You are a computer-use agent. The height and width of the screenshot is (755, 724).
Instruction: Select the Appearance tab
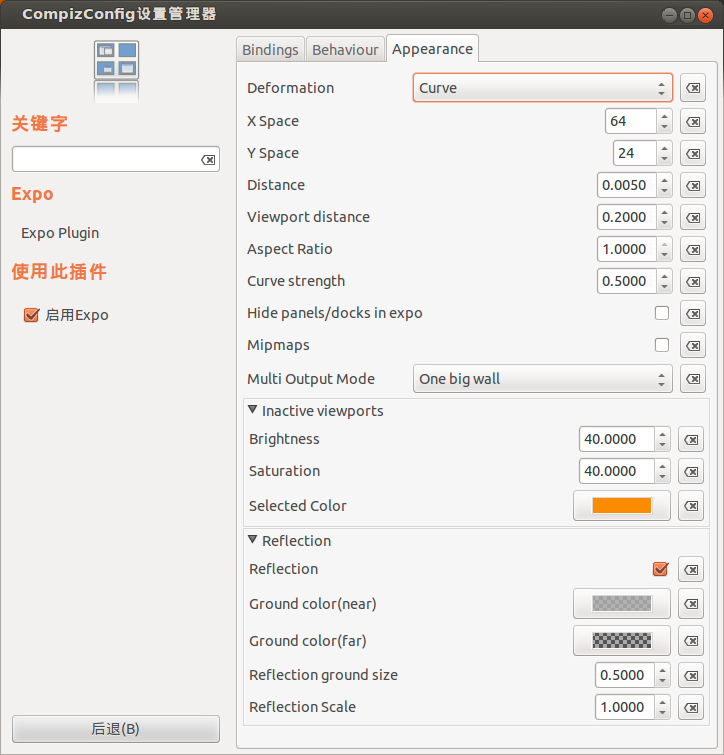pyautogui.click(x=432, y=49)
